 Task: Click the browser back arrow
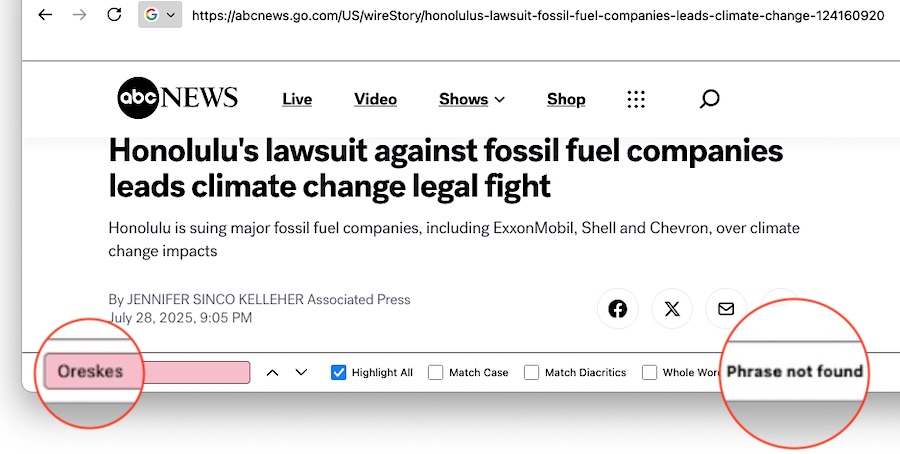[47, 15]
